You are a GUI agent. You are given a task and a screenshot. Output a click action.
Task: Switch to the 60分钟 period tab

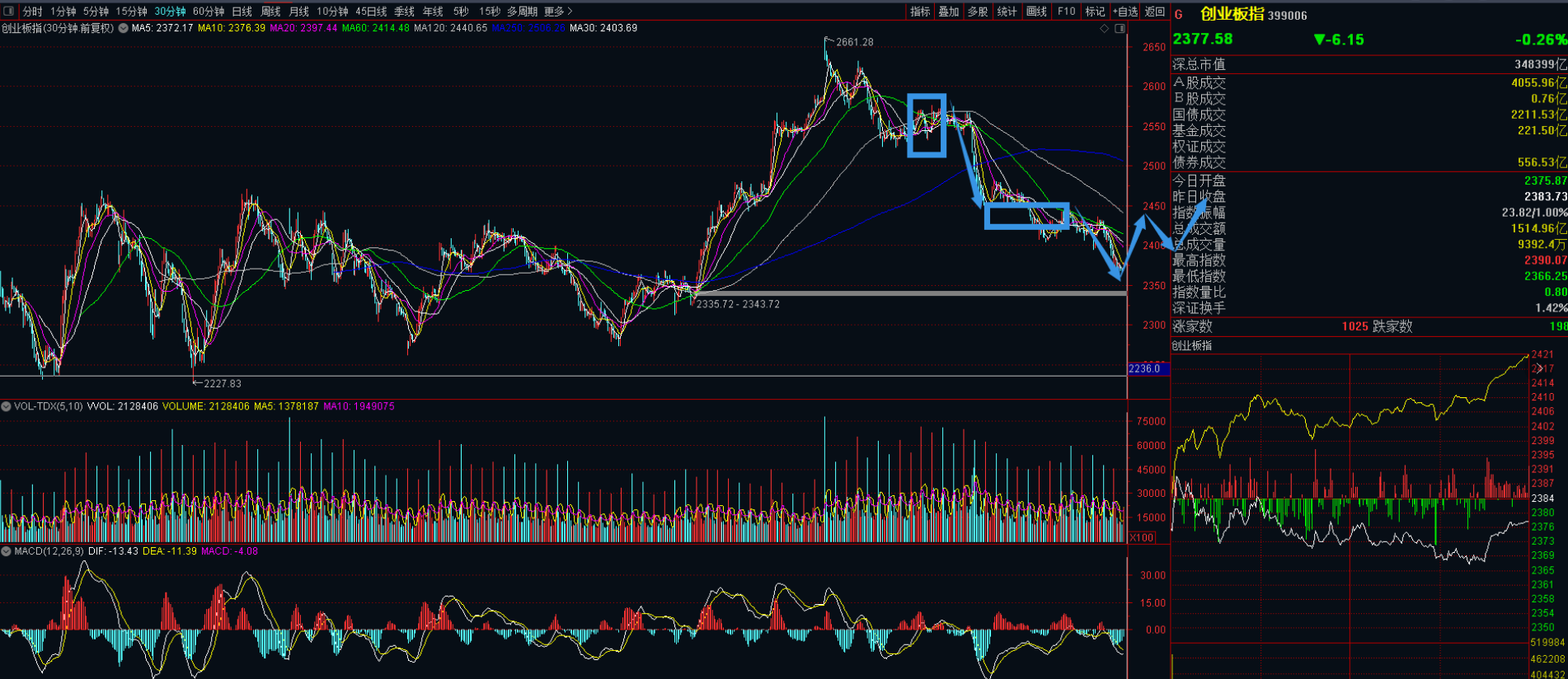208,12
